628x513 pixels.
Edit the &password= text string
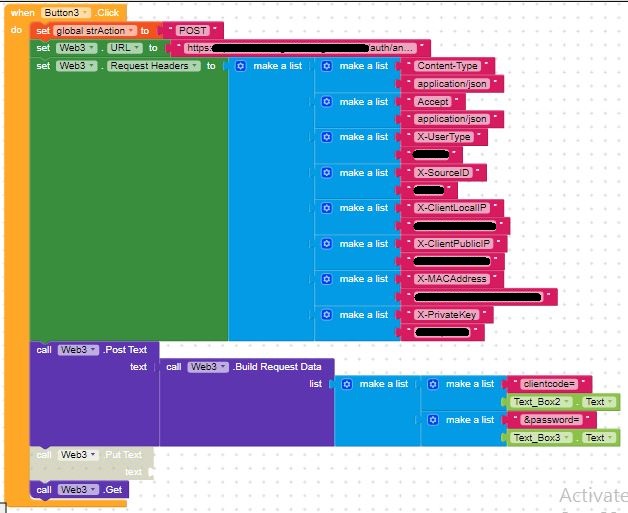(552, 420)
